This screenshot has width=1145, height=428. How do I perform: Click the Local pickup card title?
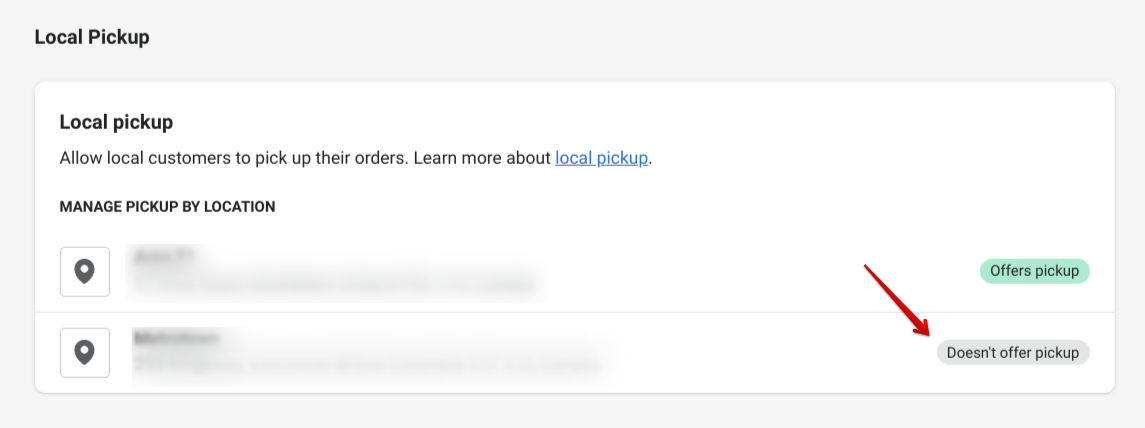click(116, 122)
